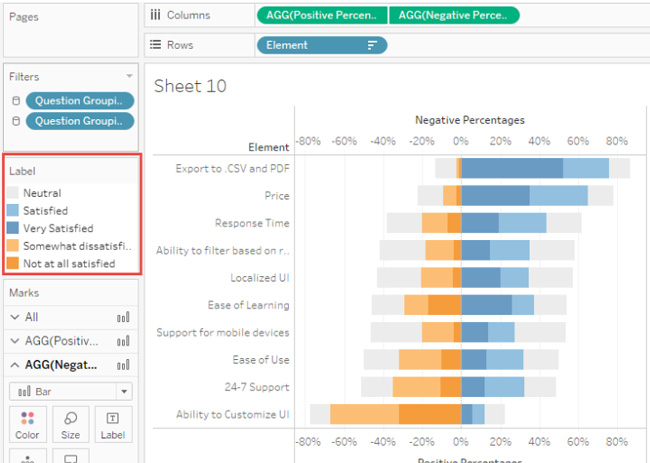Expand the All marks section

(x=14, y=317)
